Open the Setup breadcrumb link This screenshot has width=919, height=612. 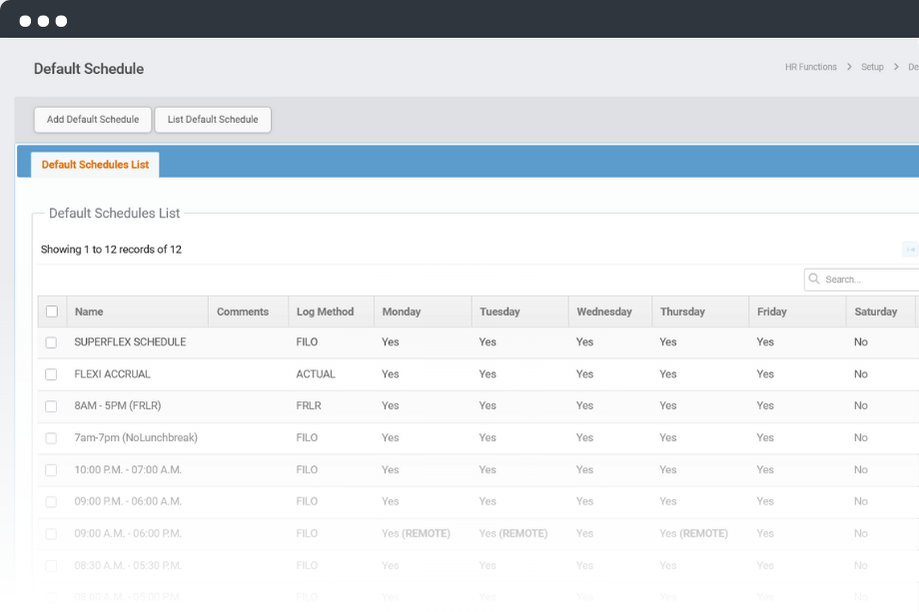coord(872,67)
